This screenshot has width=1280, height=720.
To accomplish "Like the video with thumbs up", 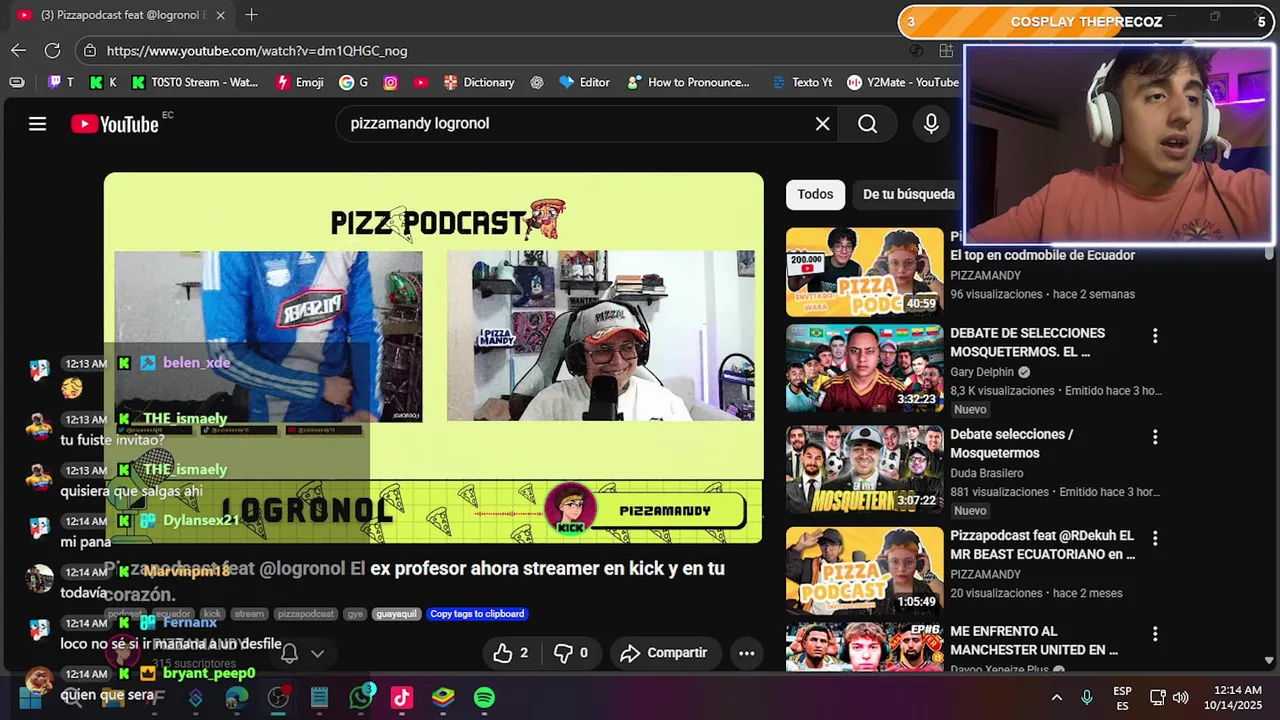I will coord(510,653).
